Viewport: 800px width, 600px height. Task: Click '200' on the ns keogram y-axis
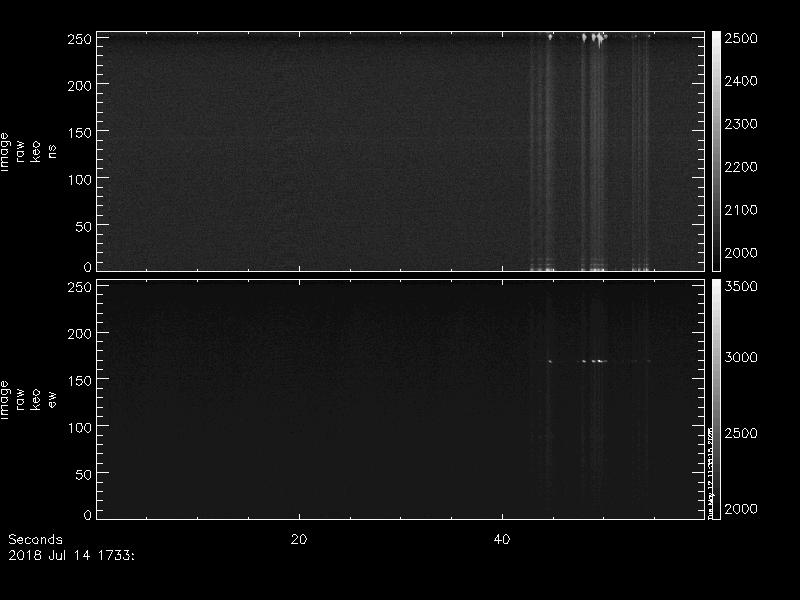pyautogui.click(x=80, y=86)
